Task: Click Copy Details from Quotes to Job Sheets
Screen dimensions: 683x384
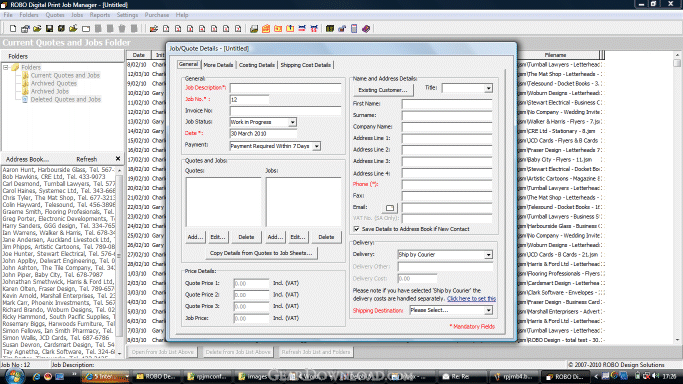Action: pos(261,253)
